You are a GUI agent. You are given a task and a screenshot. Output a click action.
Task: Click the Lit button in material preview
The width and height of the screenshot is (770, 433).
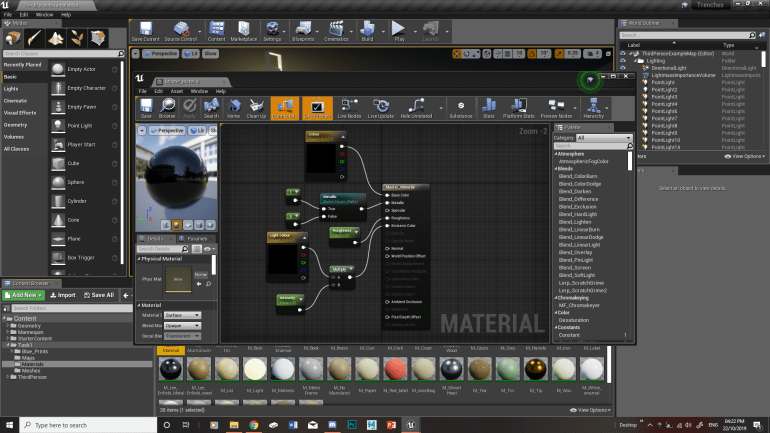pos(197,131)
